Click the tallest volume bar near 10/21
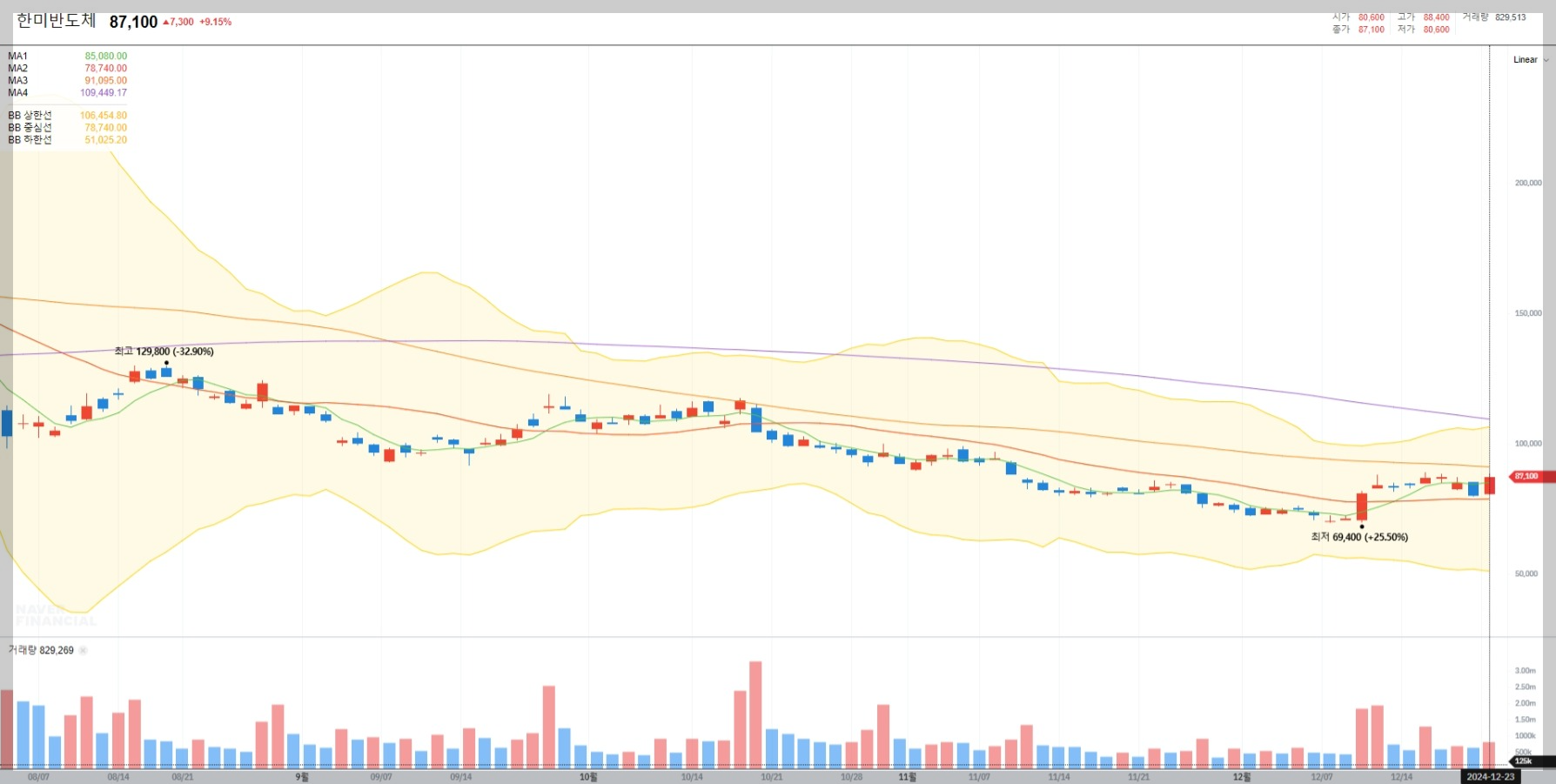 coord(755,714)
